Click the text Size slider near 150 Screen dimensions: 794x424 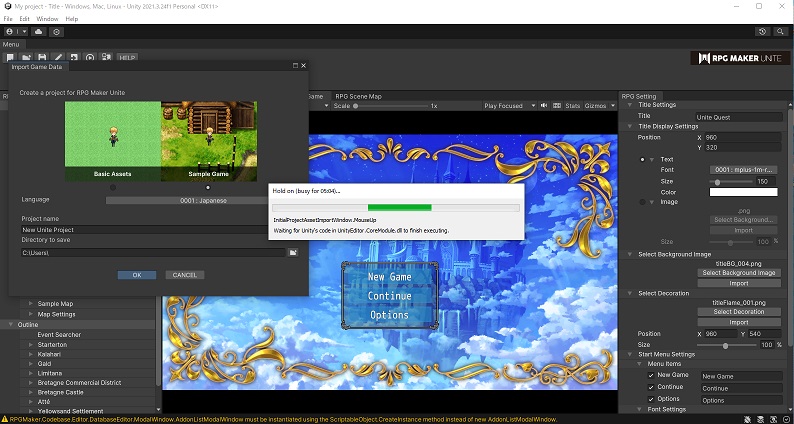729,181
